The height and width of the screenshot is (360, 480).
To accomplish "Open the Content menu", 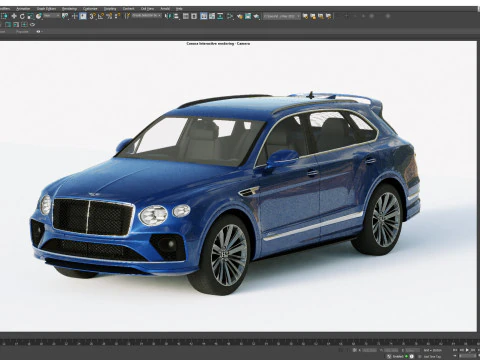I will point(128,9).
